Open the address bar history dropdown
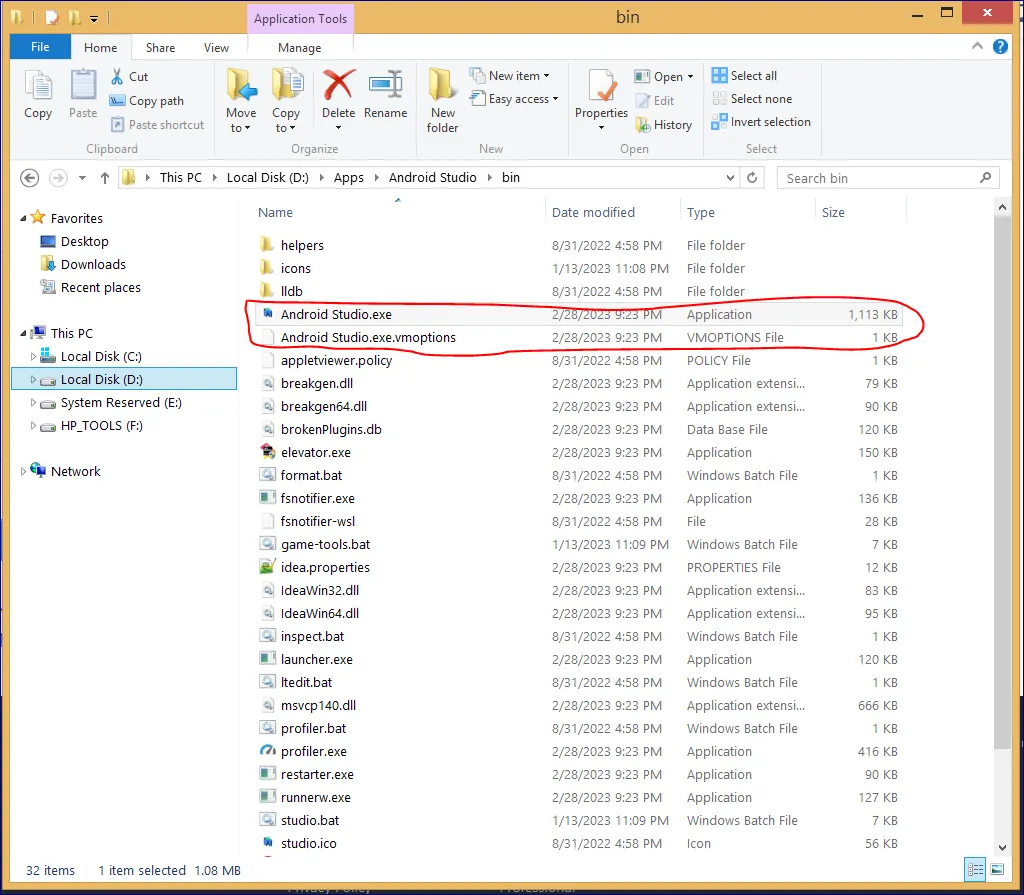 729,178
